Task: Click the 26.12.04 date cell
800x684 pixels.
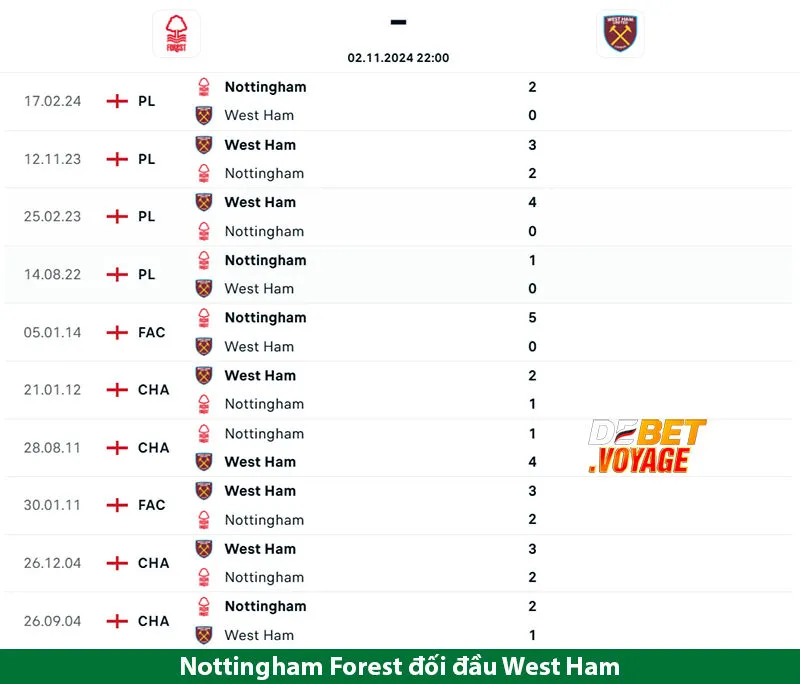Action: tap(52, 563)
